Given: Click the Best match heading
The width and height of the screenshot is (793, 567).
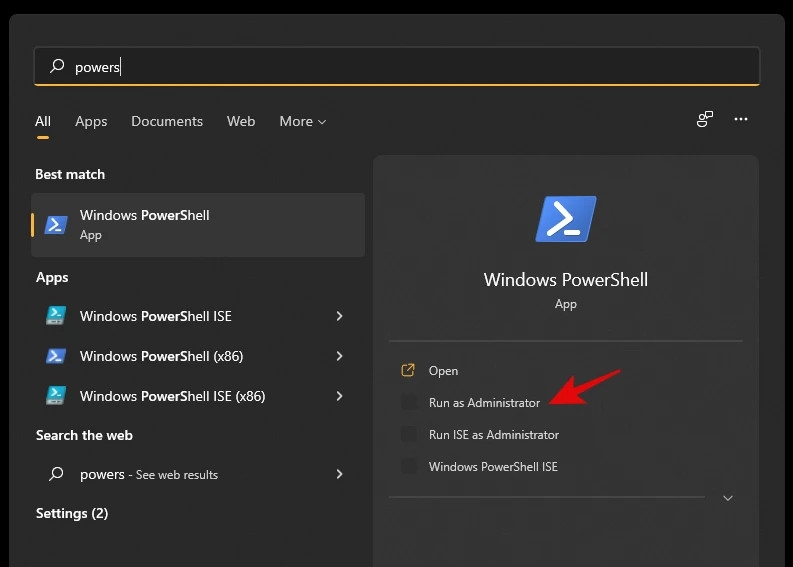Looking at the screenshot, I should tap(70, 175).
